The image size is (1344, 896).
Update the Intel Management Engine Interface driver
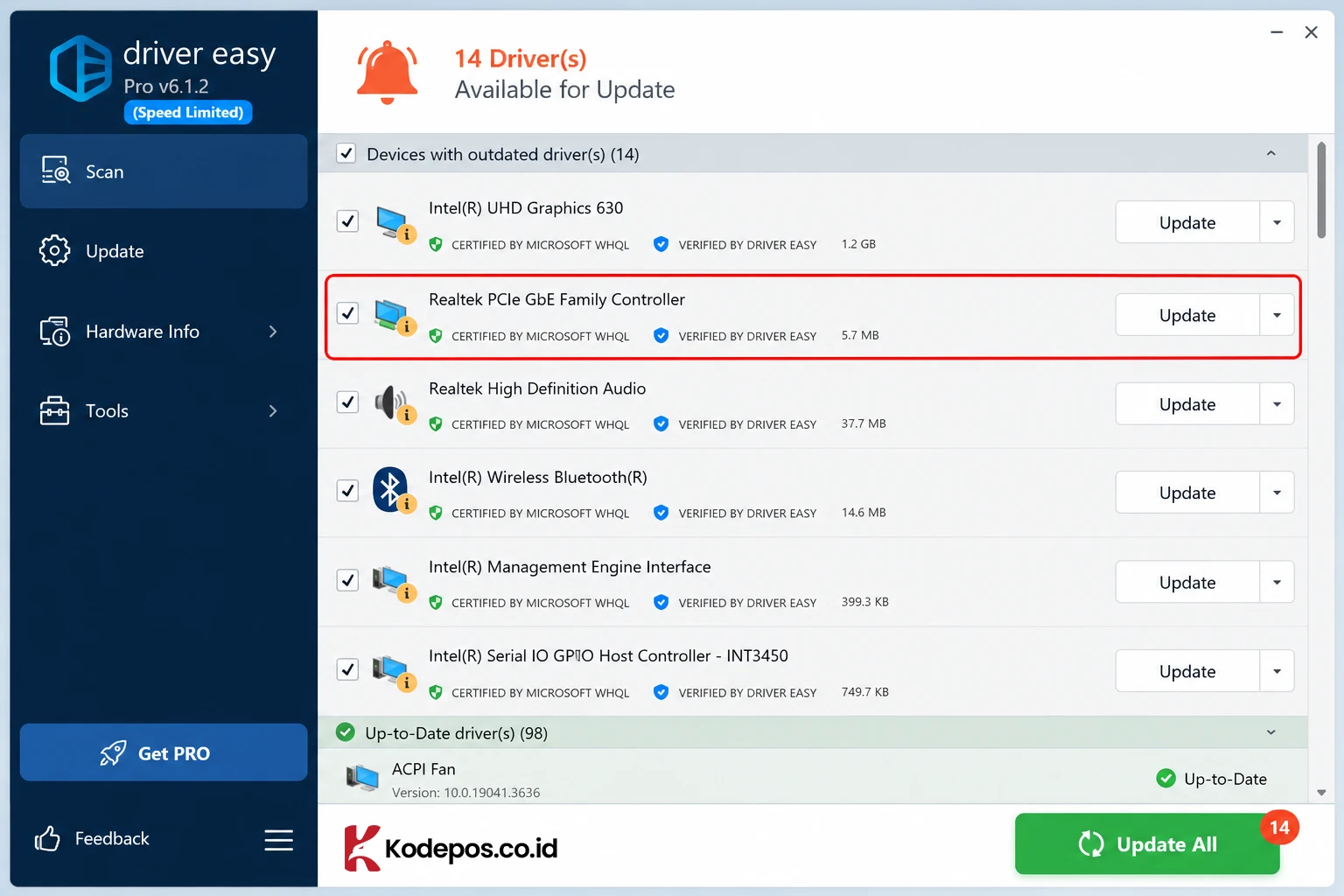pyautogui.click(x=1187, y=582)
